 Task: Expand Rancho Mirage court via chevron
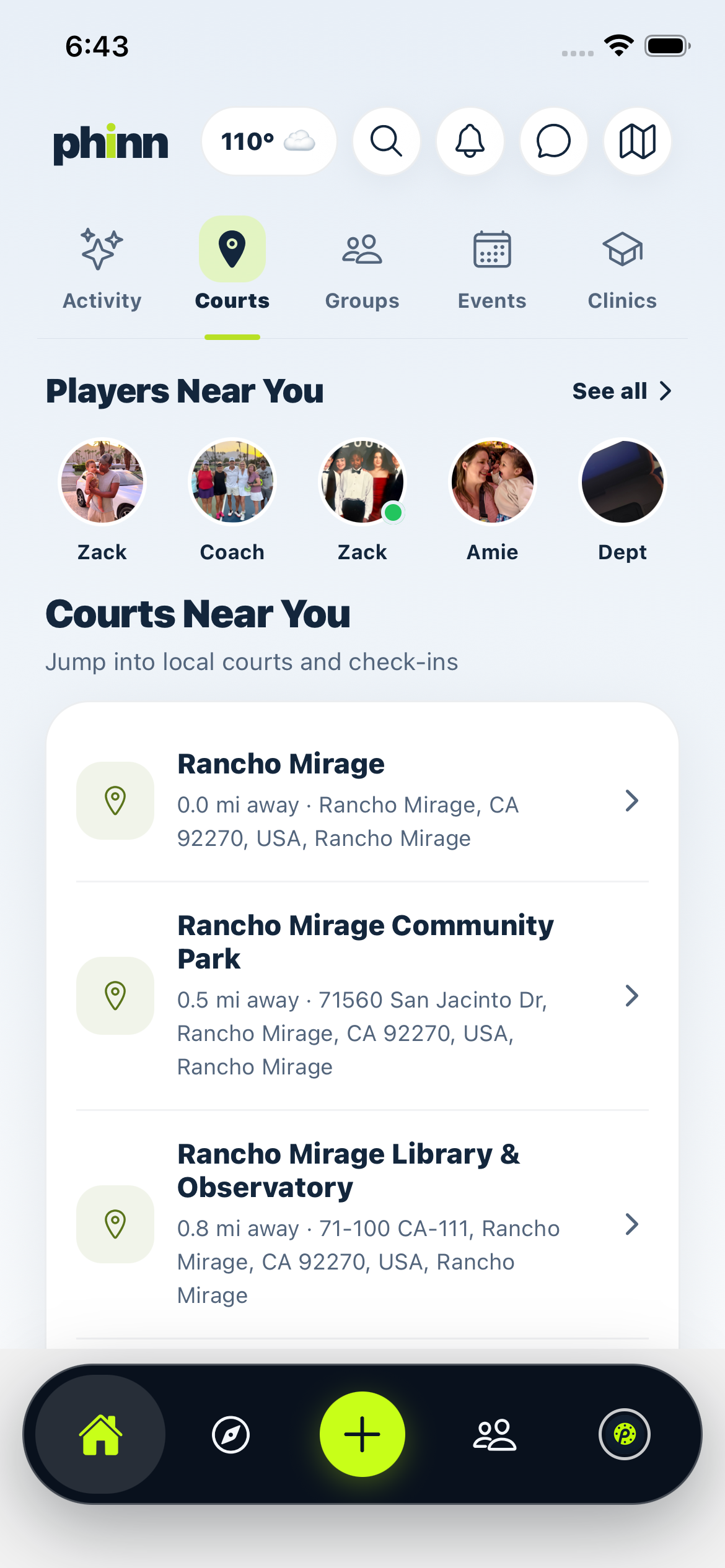click(631, 801)
